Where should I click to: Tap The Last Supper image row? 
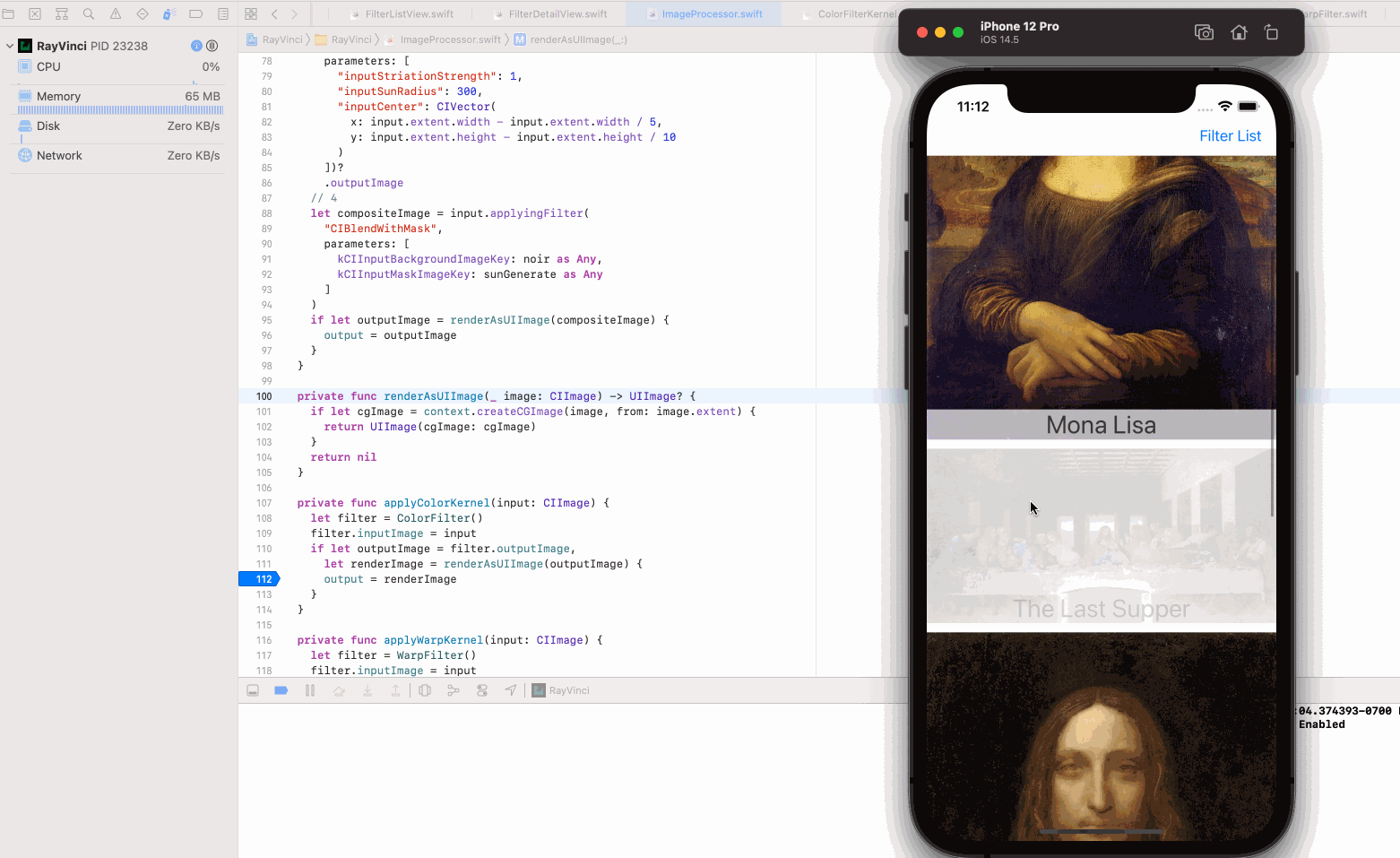coord(1101,535)
